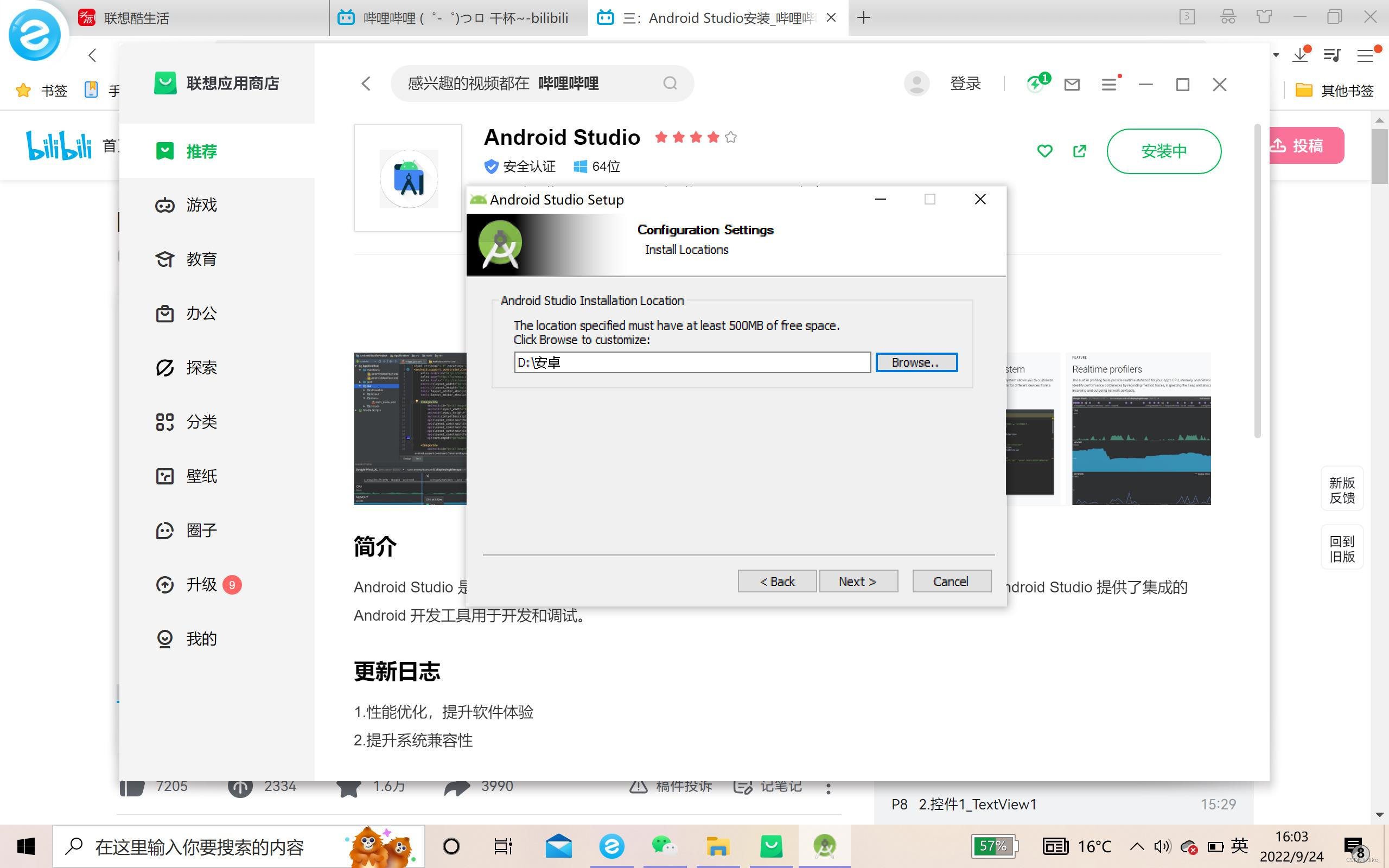The width and height of the screenshot is (1389, 868).
Task: Open the store hamburger menu icon
Action: point(1110,85)
